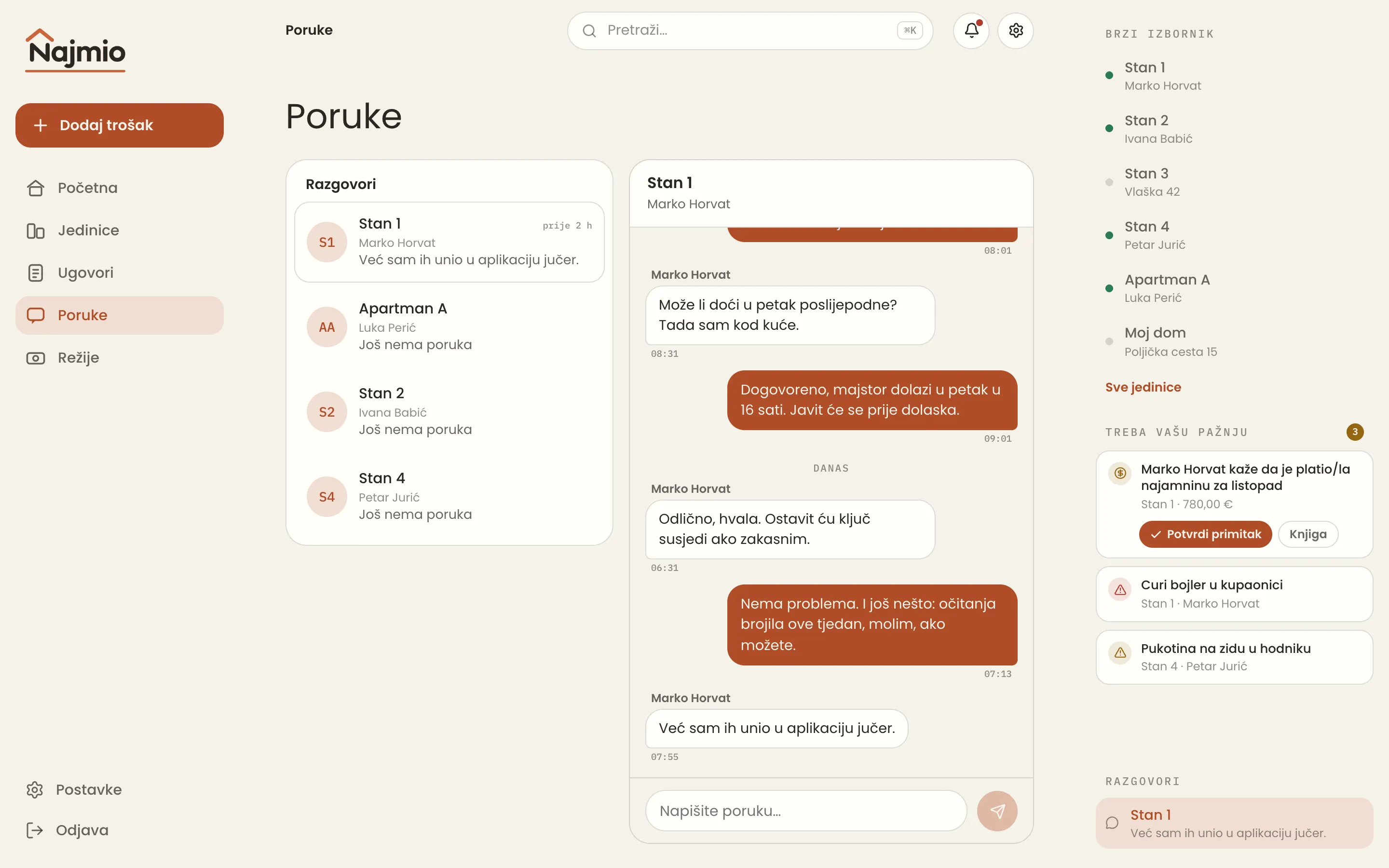This screenshot has height=868, width=1389.
Task: Click chat bubble icon in Razgovori panel card
Action: 1112,823
